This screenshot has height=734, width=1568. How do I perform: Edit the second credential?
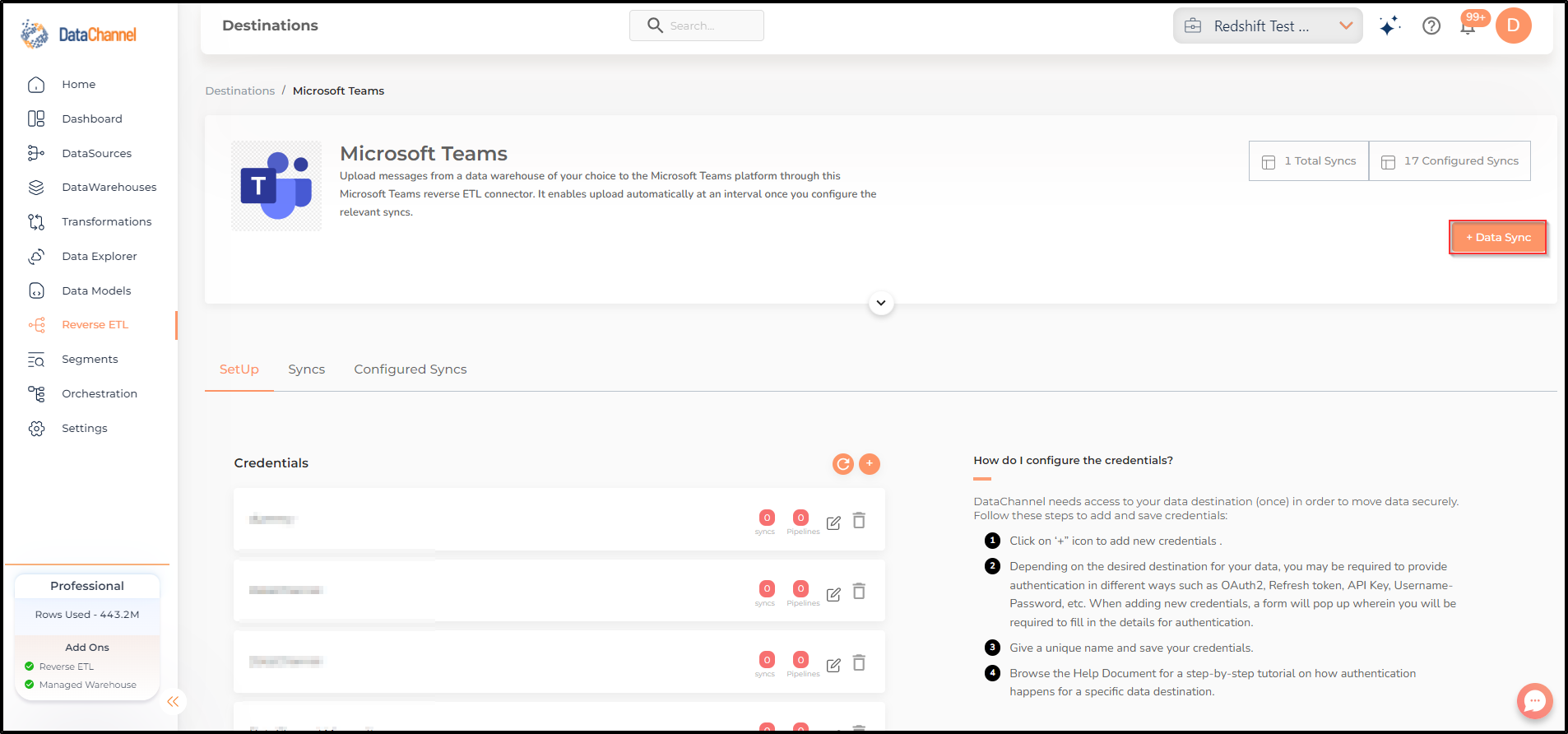point(833,594)
